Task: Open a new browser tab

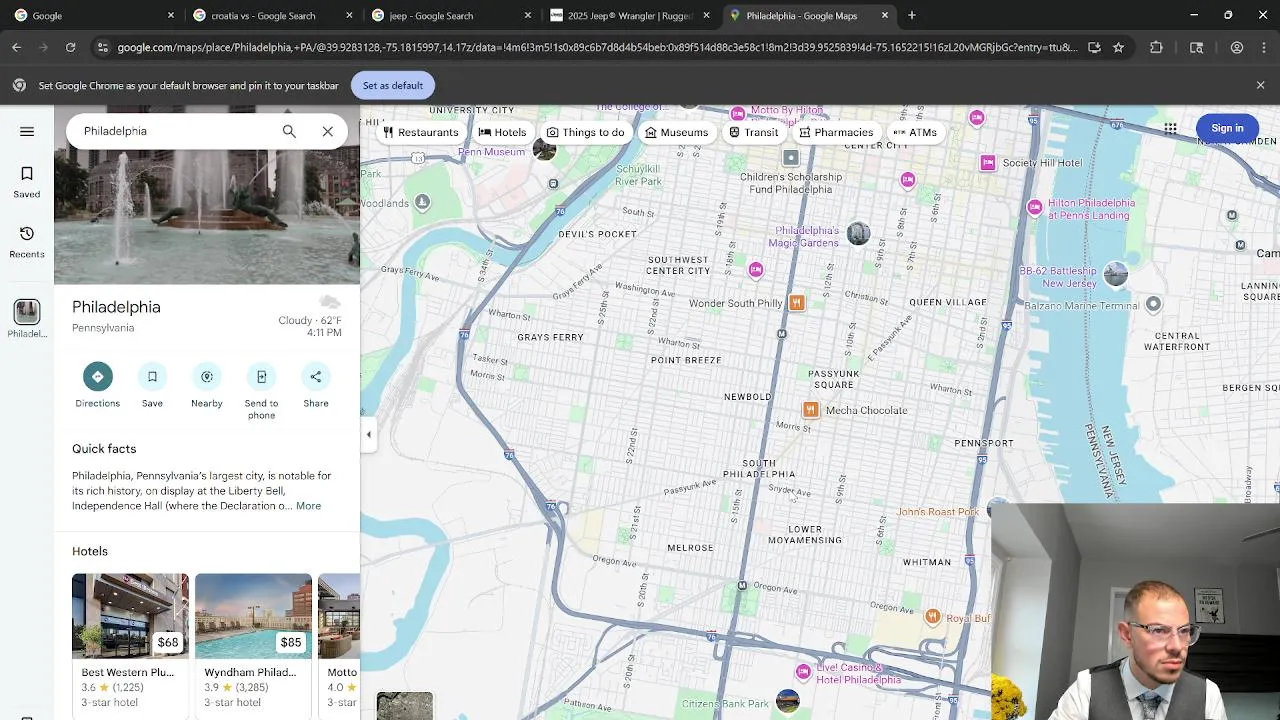Action: coord(912,15)
